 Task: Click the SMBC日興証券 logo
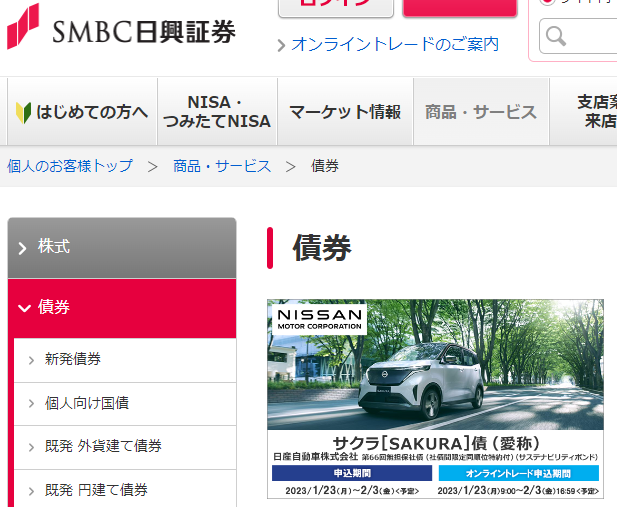[121, 27]
